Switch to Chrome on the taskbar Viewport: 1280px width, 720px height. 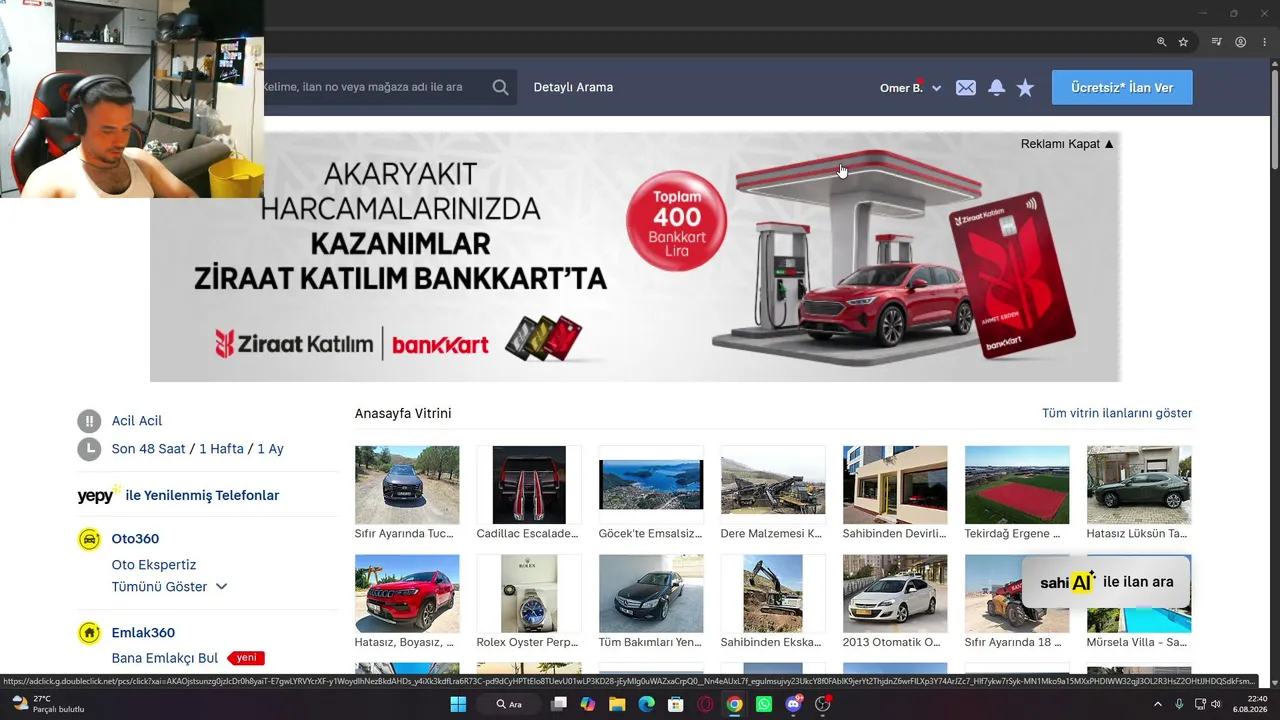point(734,704)
